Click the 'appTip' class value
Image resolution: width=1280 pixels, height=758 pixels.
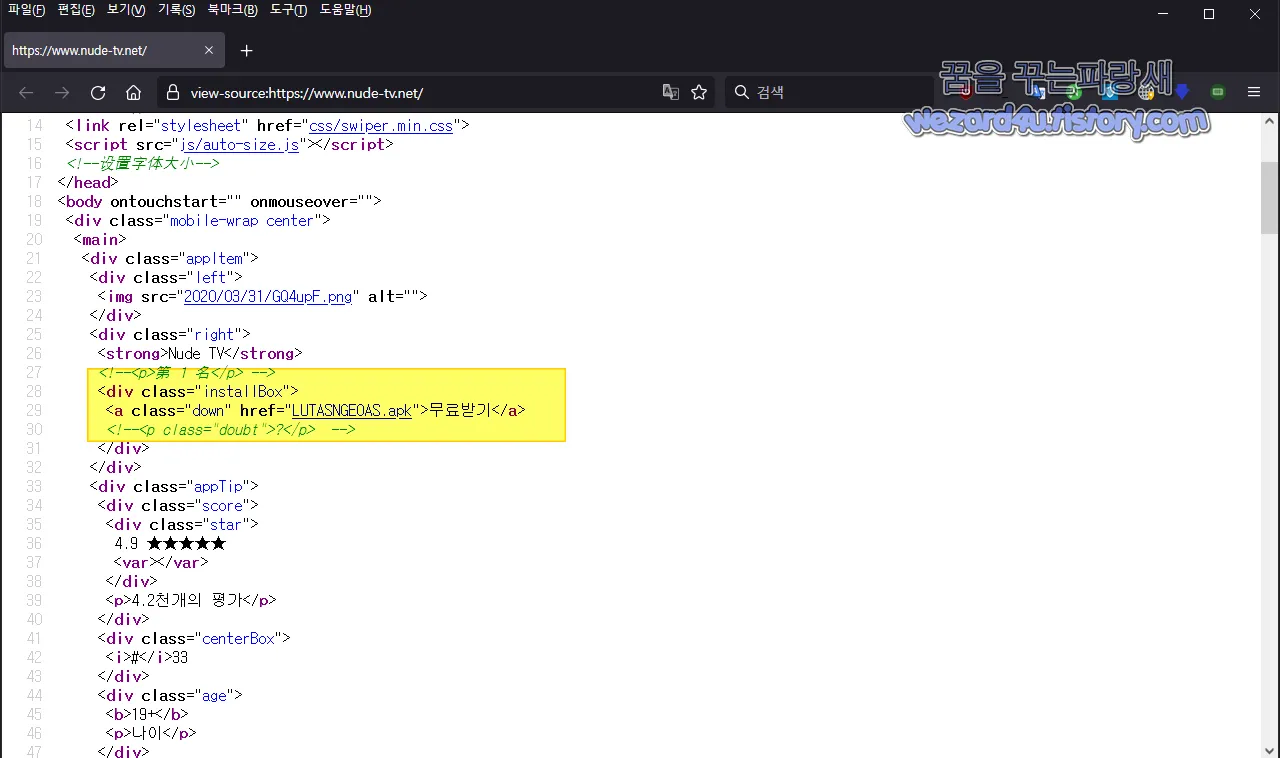click(x=219, y=487)
